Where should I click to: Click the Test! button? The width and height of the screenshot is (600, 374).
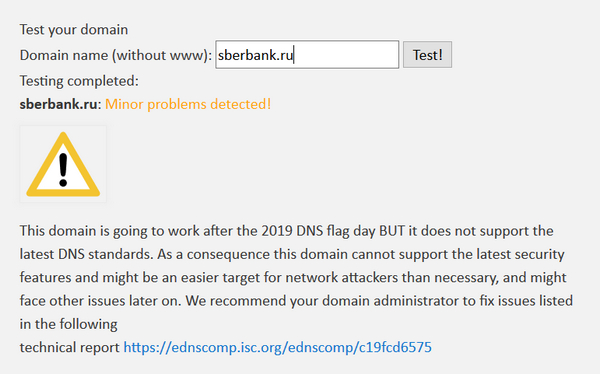pyautogui.click(x=427, y=55)
